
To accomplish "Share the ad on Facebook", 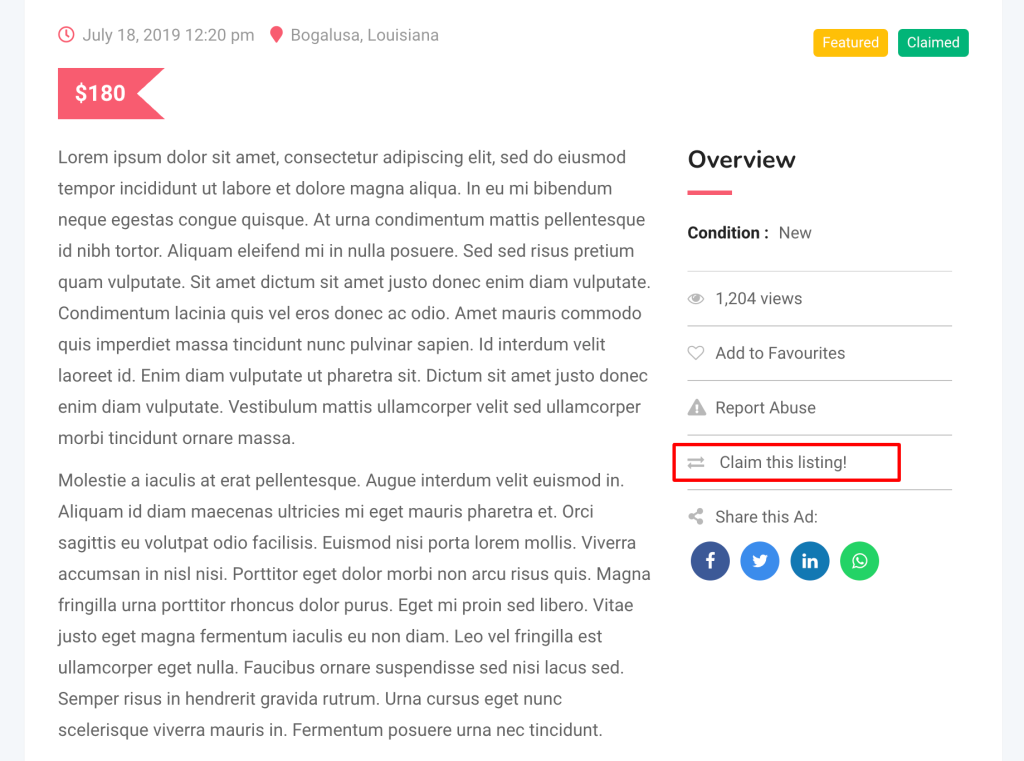I will pos(710,560).
